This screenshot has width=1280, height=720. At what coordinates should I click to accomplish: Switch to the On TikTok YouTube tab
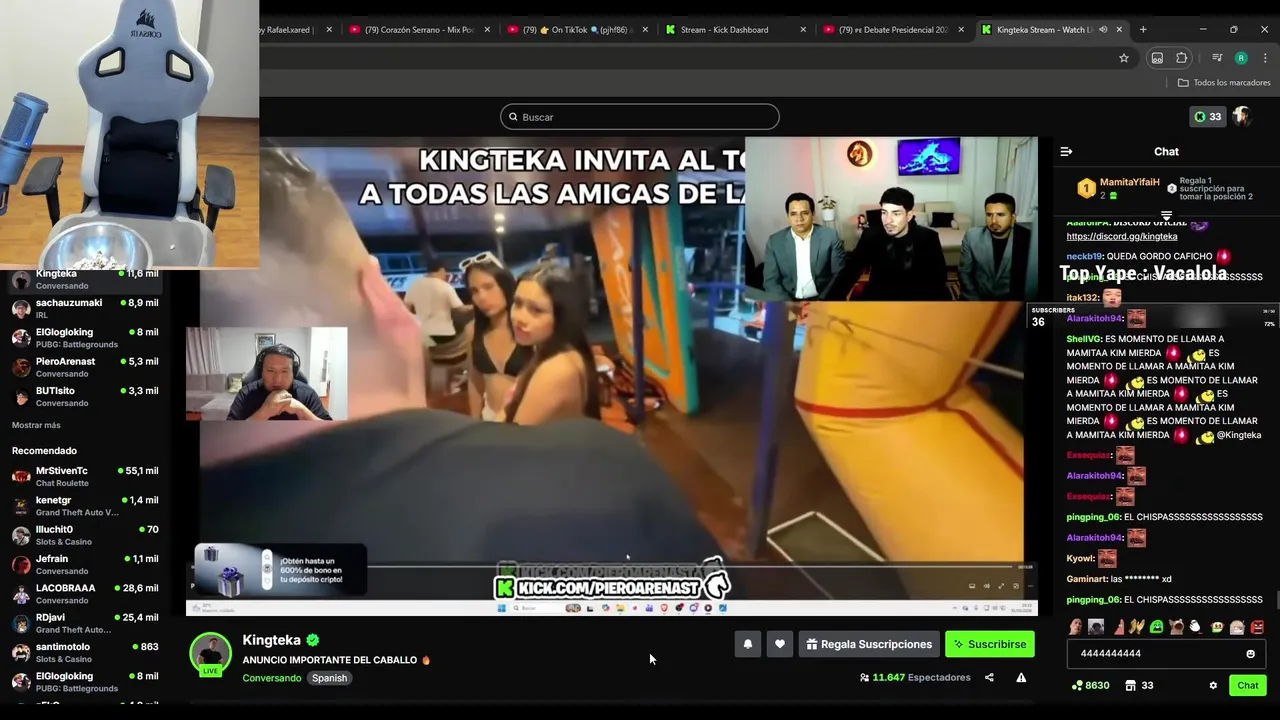click(578, 30)
